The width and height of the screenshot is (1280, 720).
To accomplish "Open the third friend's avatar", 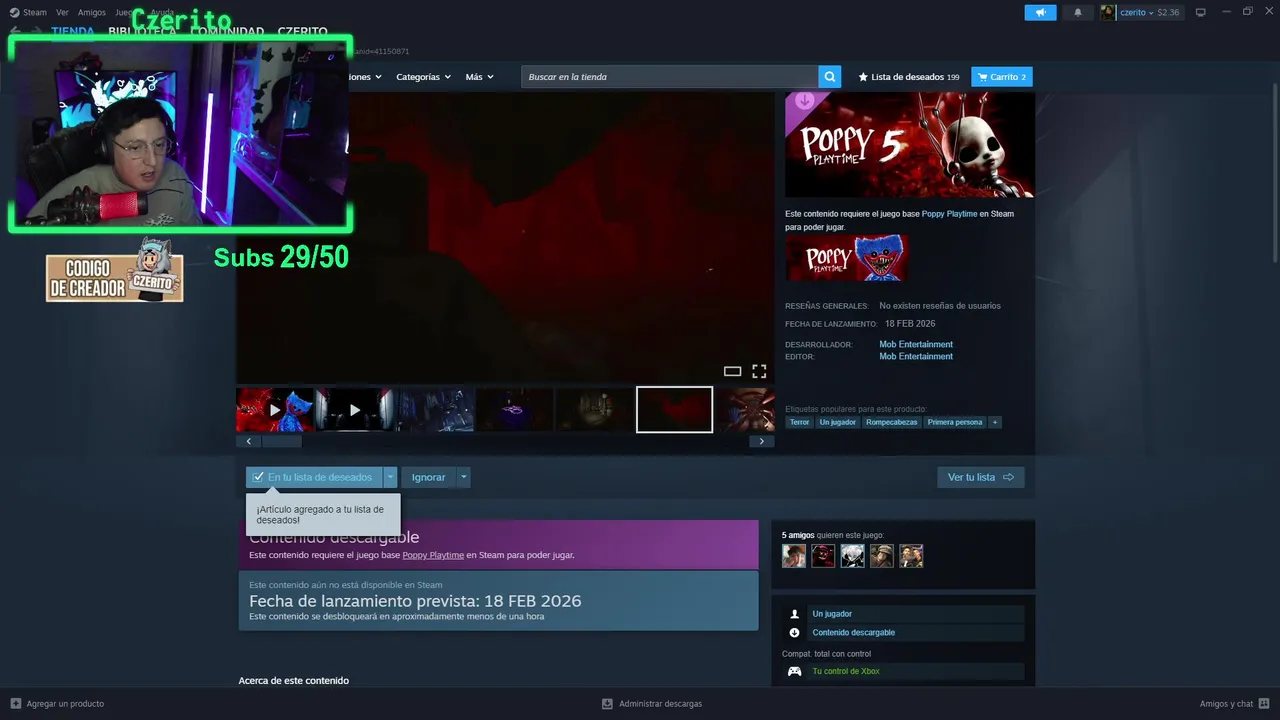I will coord(852,556).
